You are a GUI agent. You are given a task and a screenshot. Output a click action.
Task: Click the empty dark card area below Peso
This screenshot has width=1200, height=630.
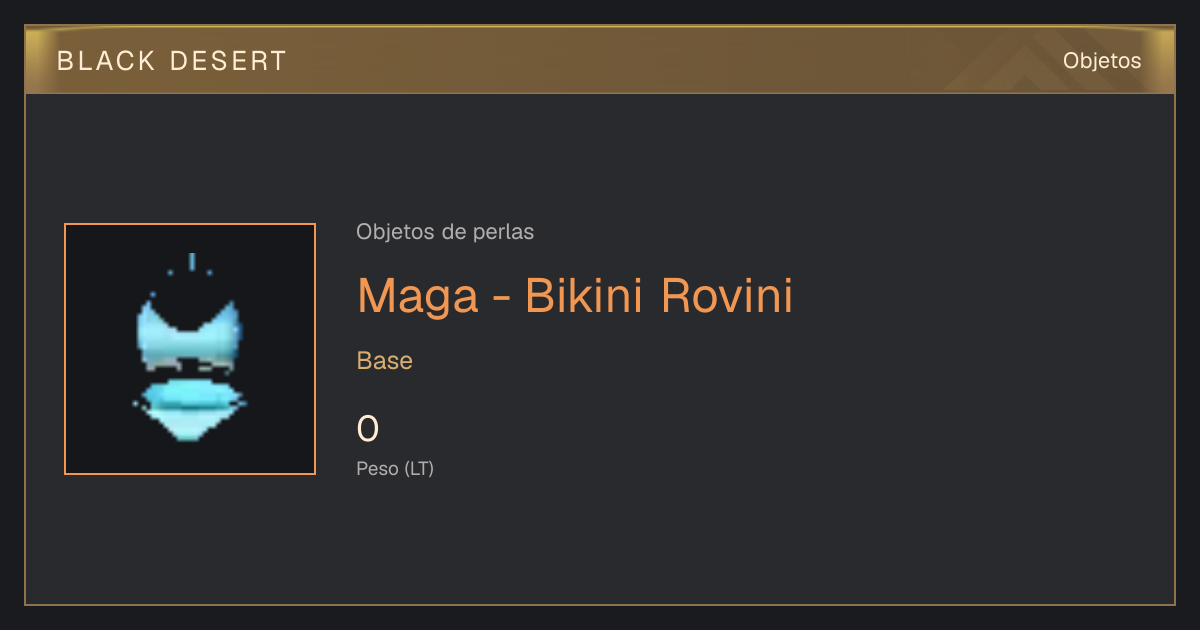(700, 545)
